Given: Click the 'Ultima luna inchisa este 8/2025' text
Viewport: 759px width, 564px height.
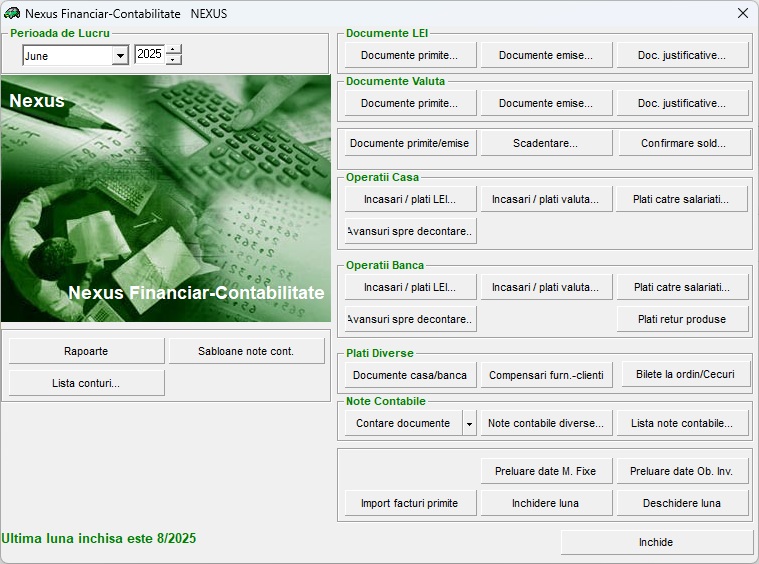Looking at the screenshot, I should 98,538.
